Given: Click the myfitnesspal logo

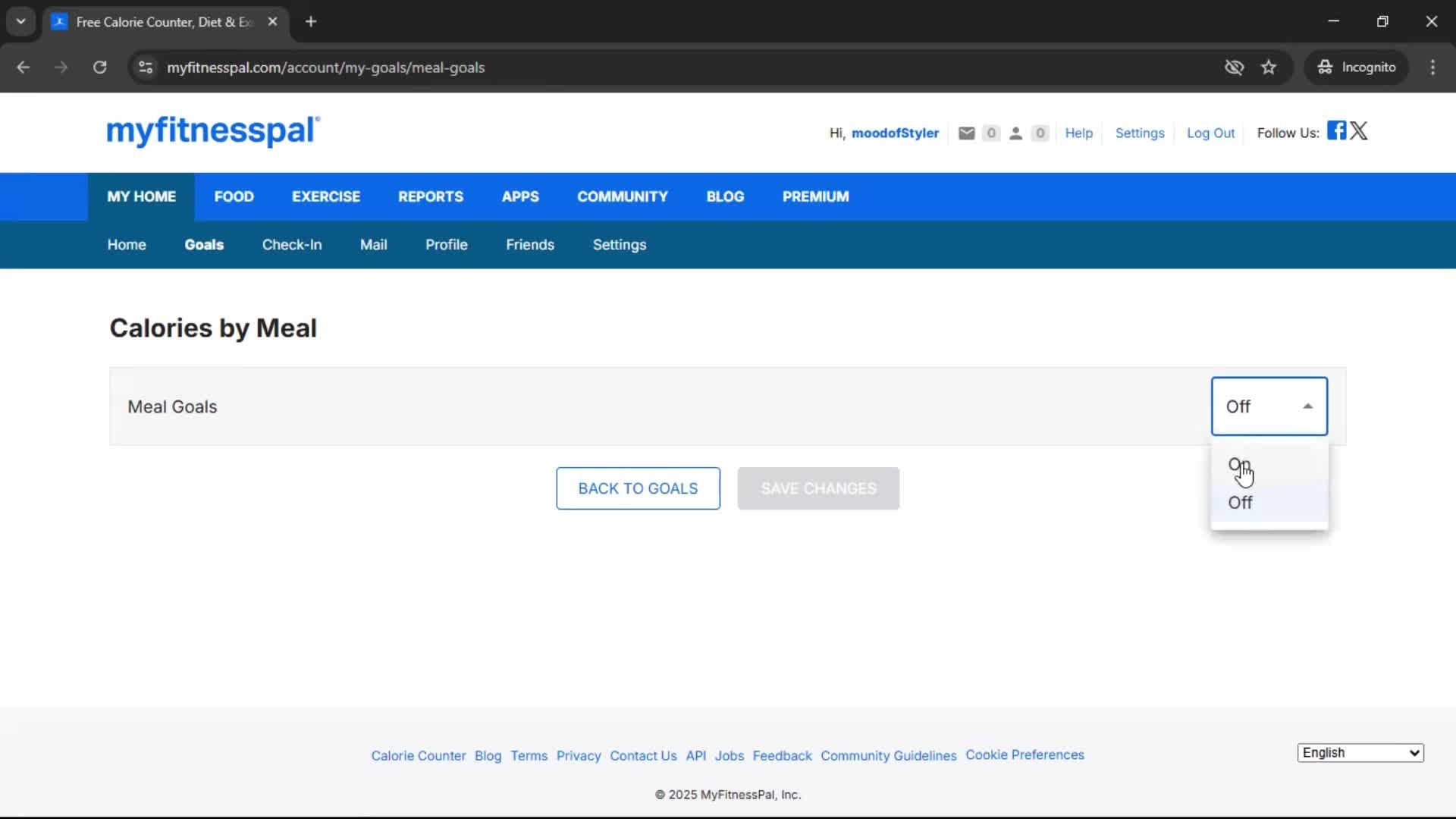Looking at the screenshot, I should pos(213,131).
